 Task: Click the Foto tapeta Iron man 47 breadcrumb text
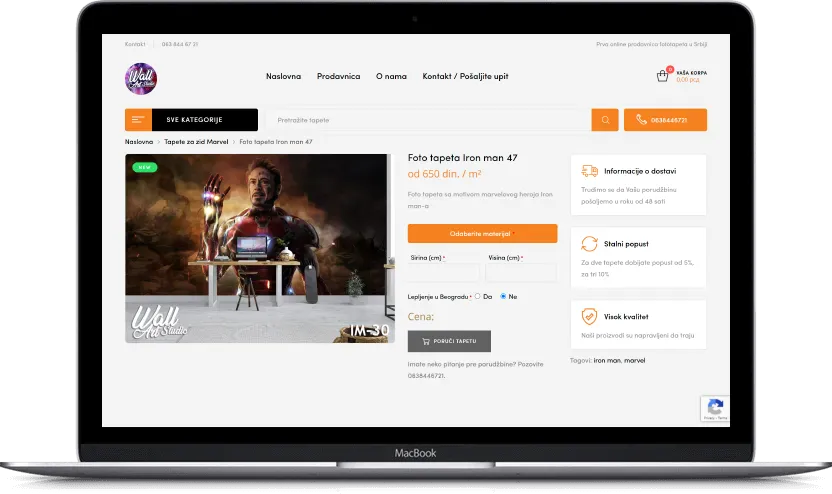[x=276, y=142]
